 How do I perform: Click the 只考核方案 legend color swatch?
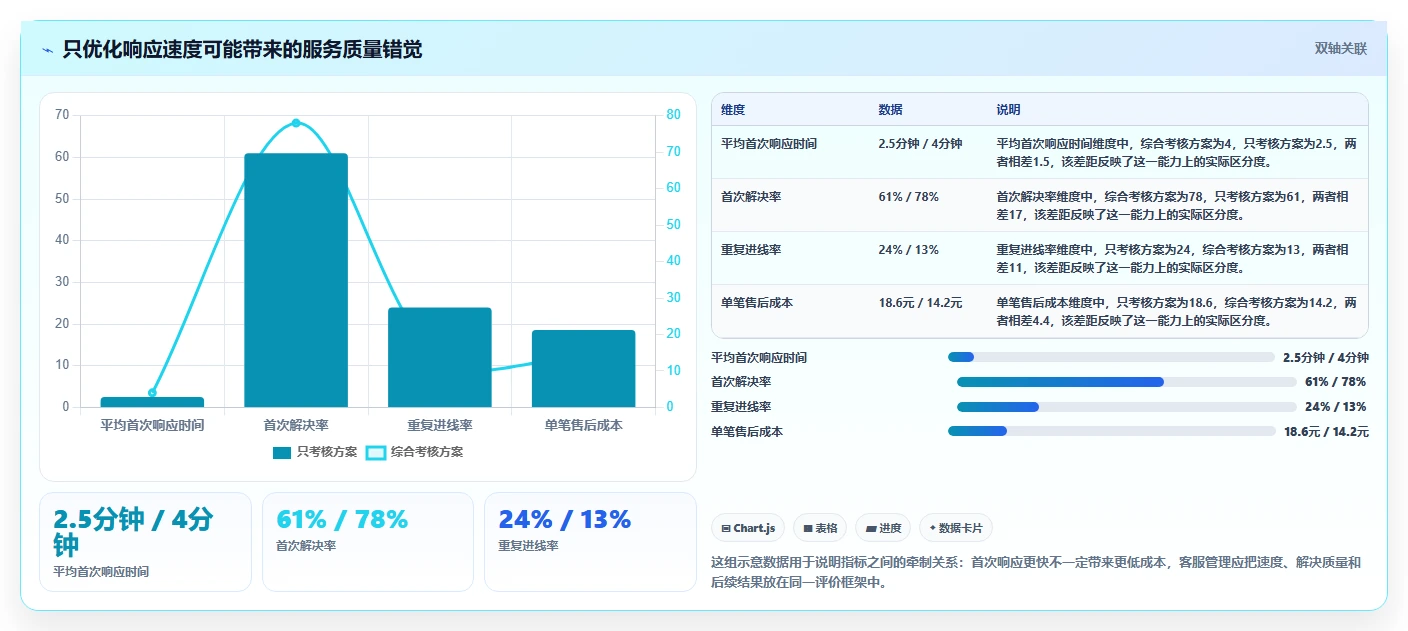point(282,452)
